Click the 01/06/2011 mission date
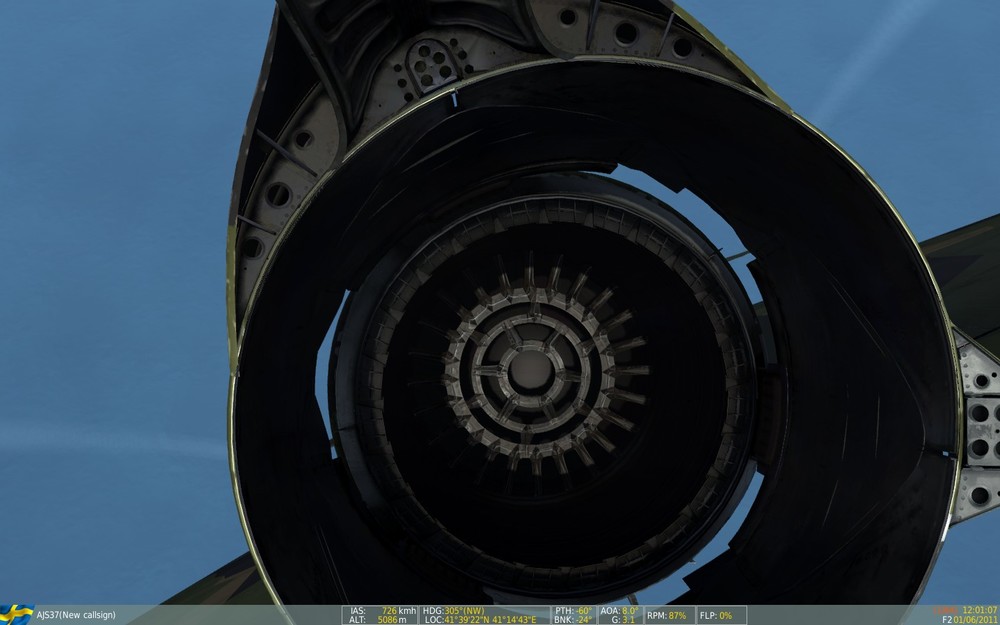 [976, 620]
